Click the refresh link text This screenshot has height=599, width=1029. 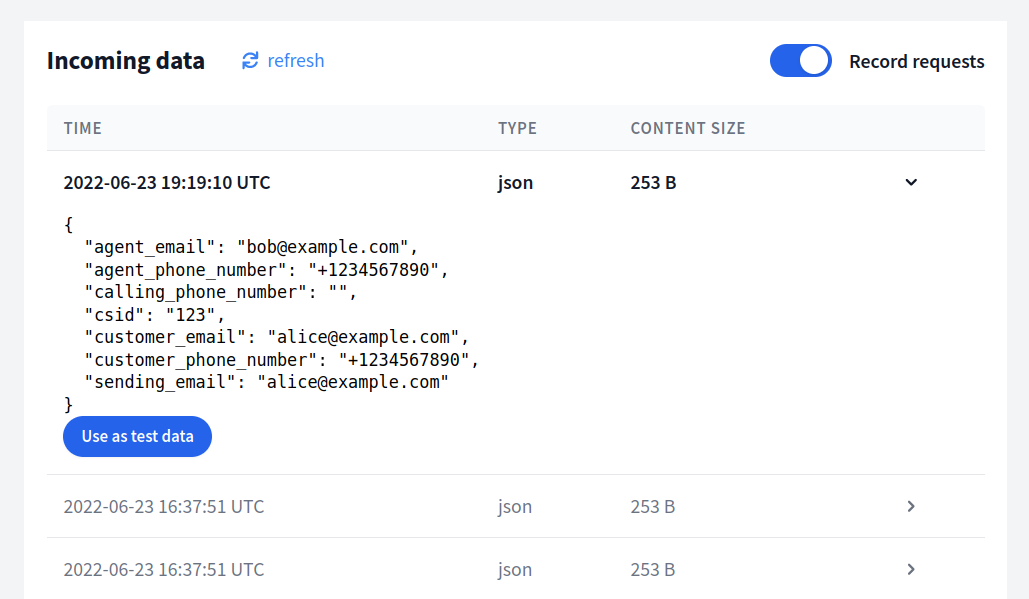296,61
